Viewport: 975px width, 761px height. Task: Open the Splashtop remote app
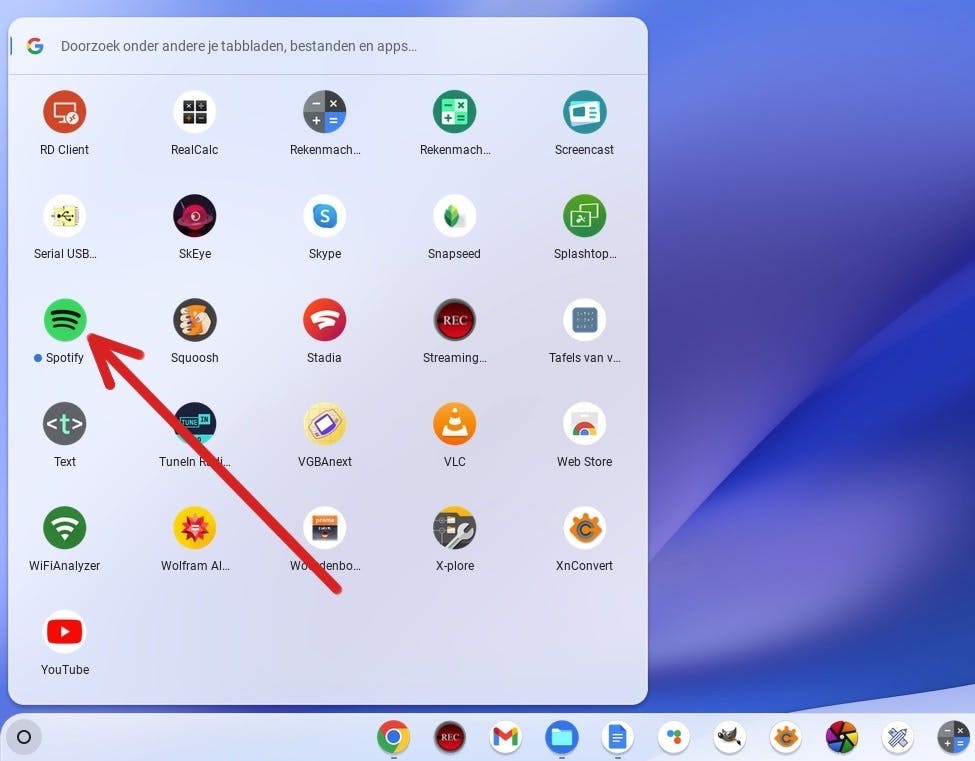pyautogui.click(x=585, y=216)
